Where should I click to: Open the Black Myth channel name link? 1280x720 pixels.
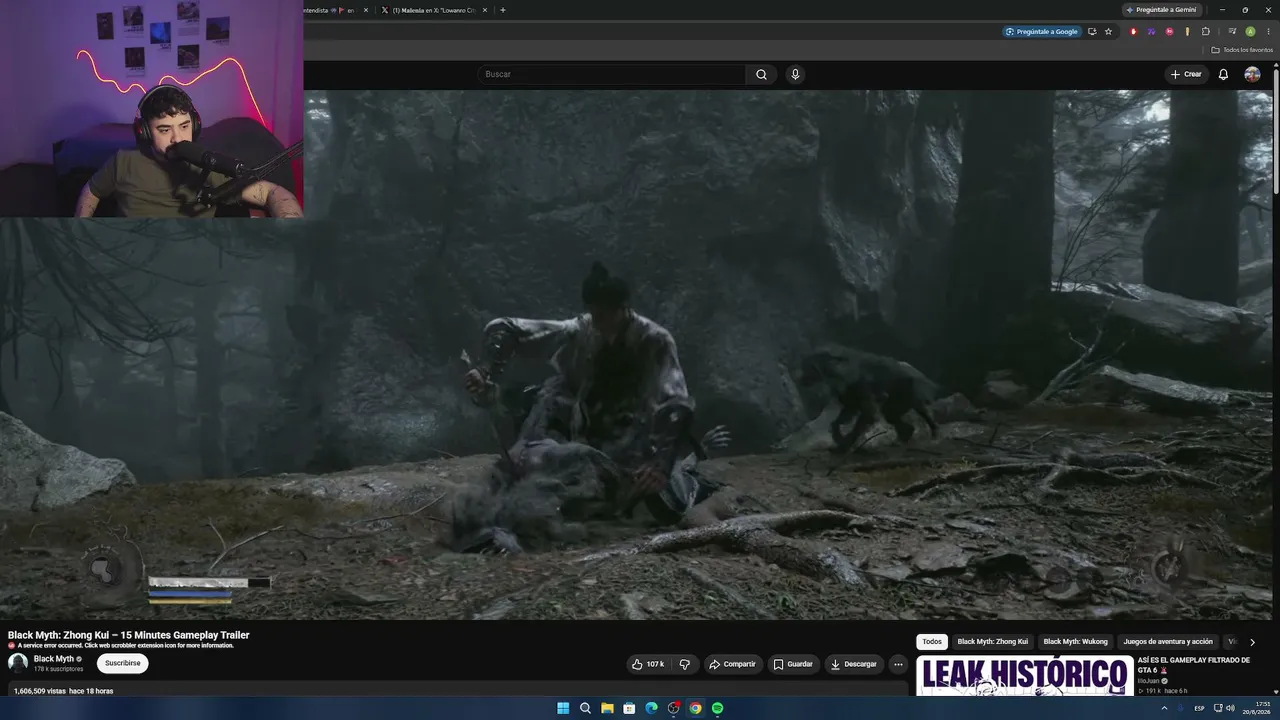tap(54, 659)
